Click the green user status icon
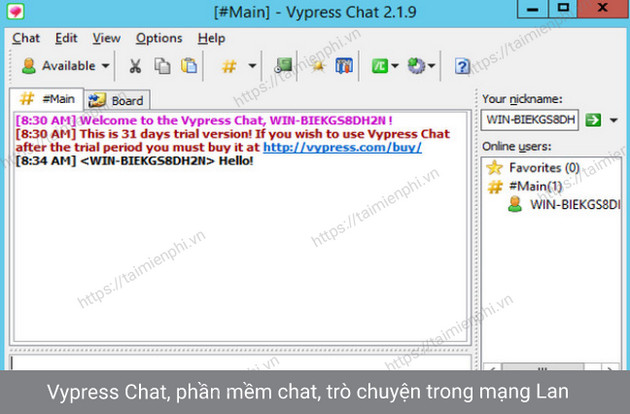The image size is (630, 414). coord(29,66)
